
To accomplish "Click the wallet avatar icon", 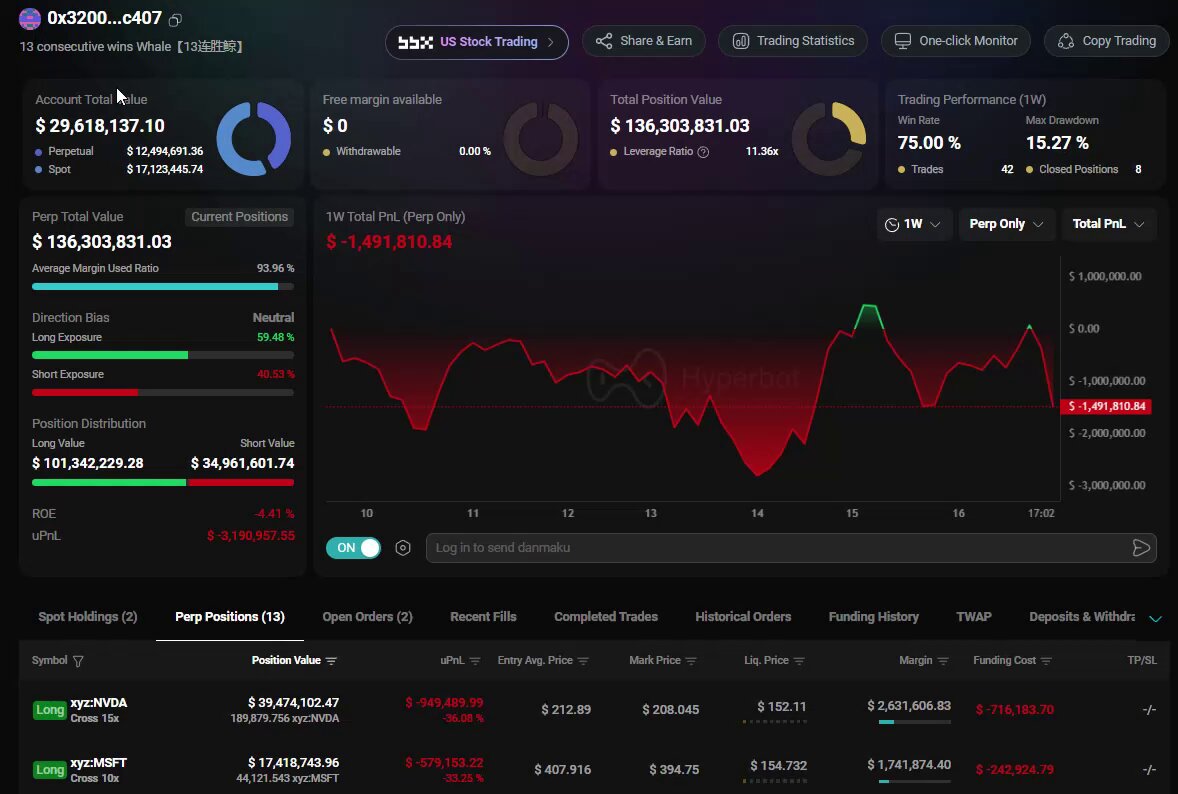I will 30,19.
